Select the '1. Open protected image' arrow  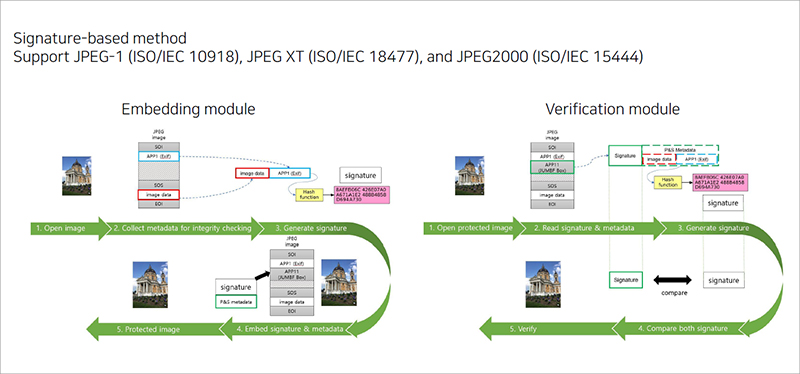click(x=470, y=229)
